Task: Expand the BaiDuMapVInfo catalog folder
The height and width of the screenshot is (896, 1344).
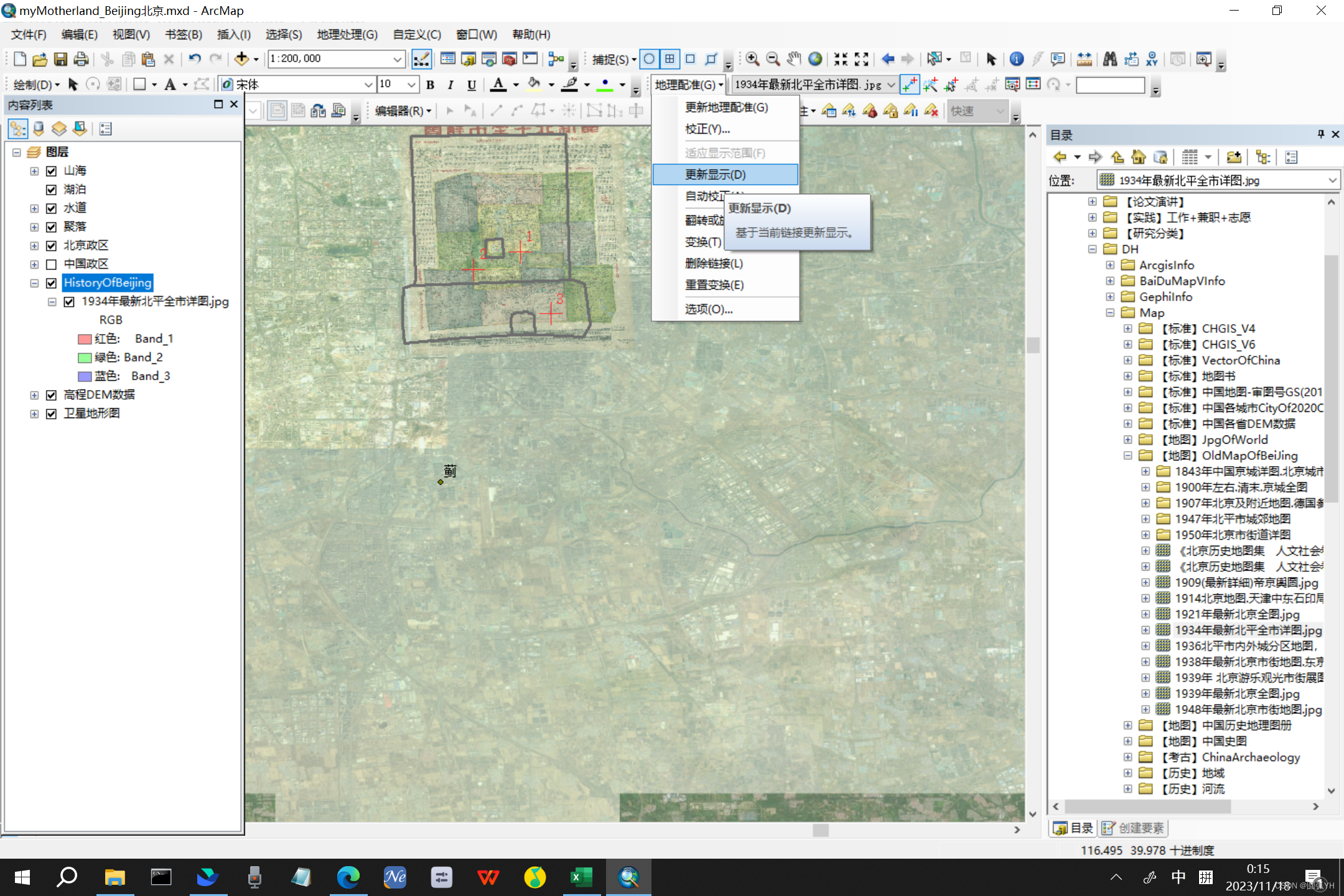Action: click(x=1110, y=281)
